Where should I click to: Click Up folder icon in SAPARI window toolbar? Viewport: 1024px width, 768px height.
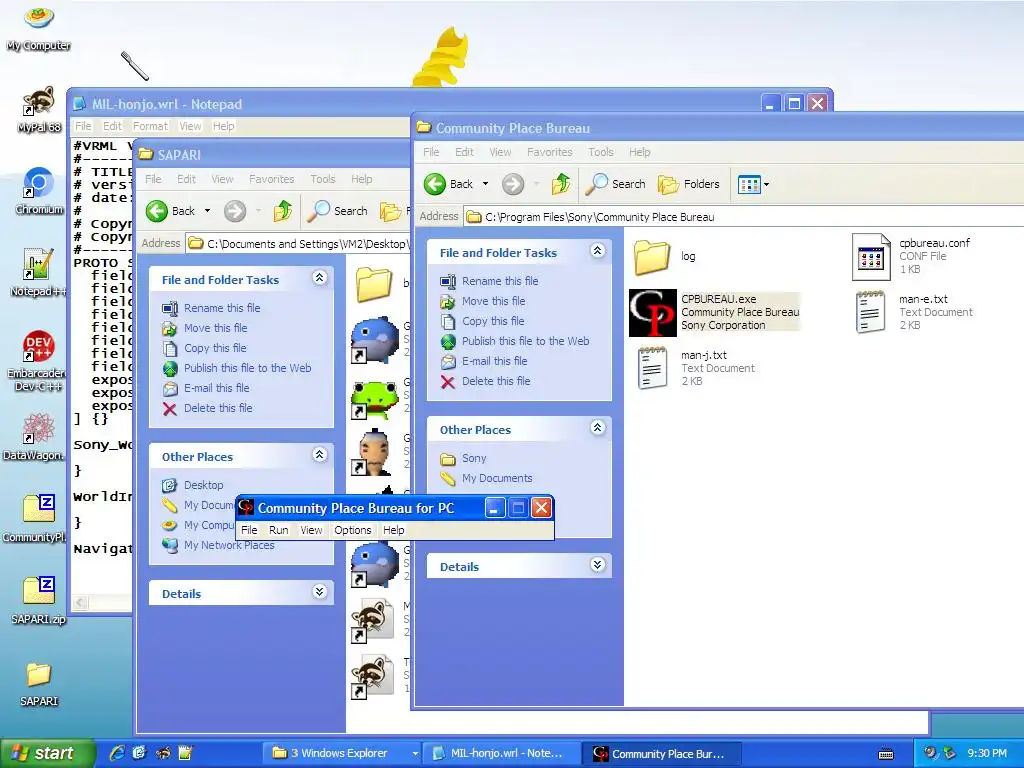pos(282,211)
